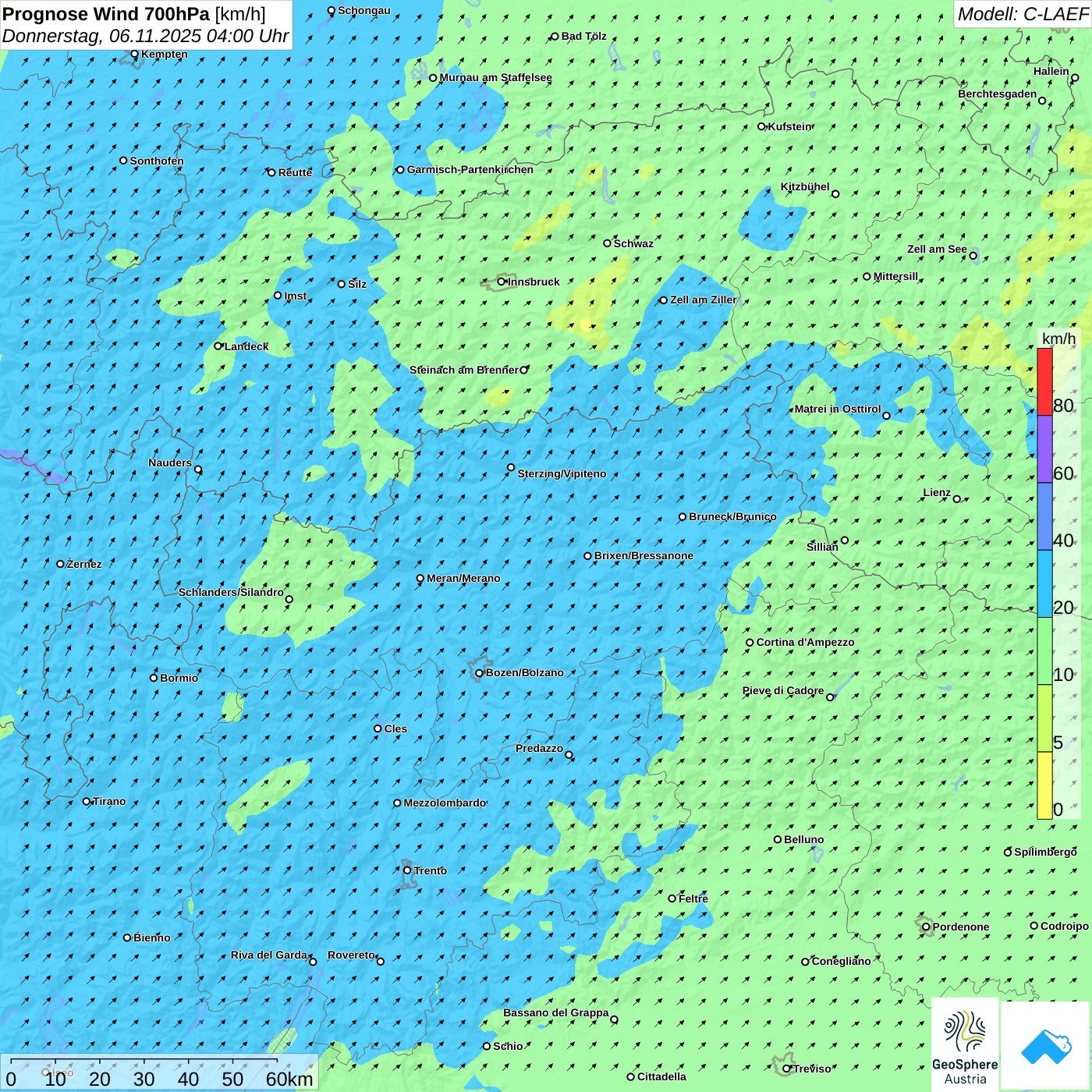Screen dimensions: 1092x1092
Task: Select the Kitzbühel location marker
Action: click(x=835, y=194)
